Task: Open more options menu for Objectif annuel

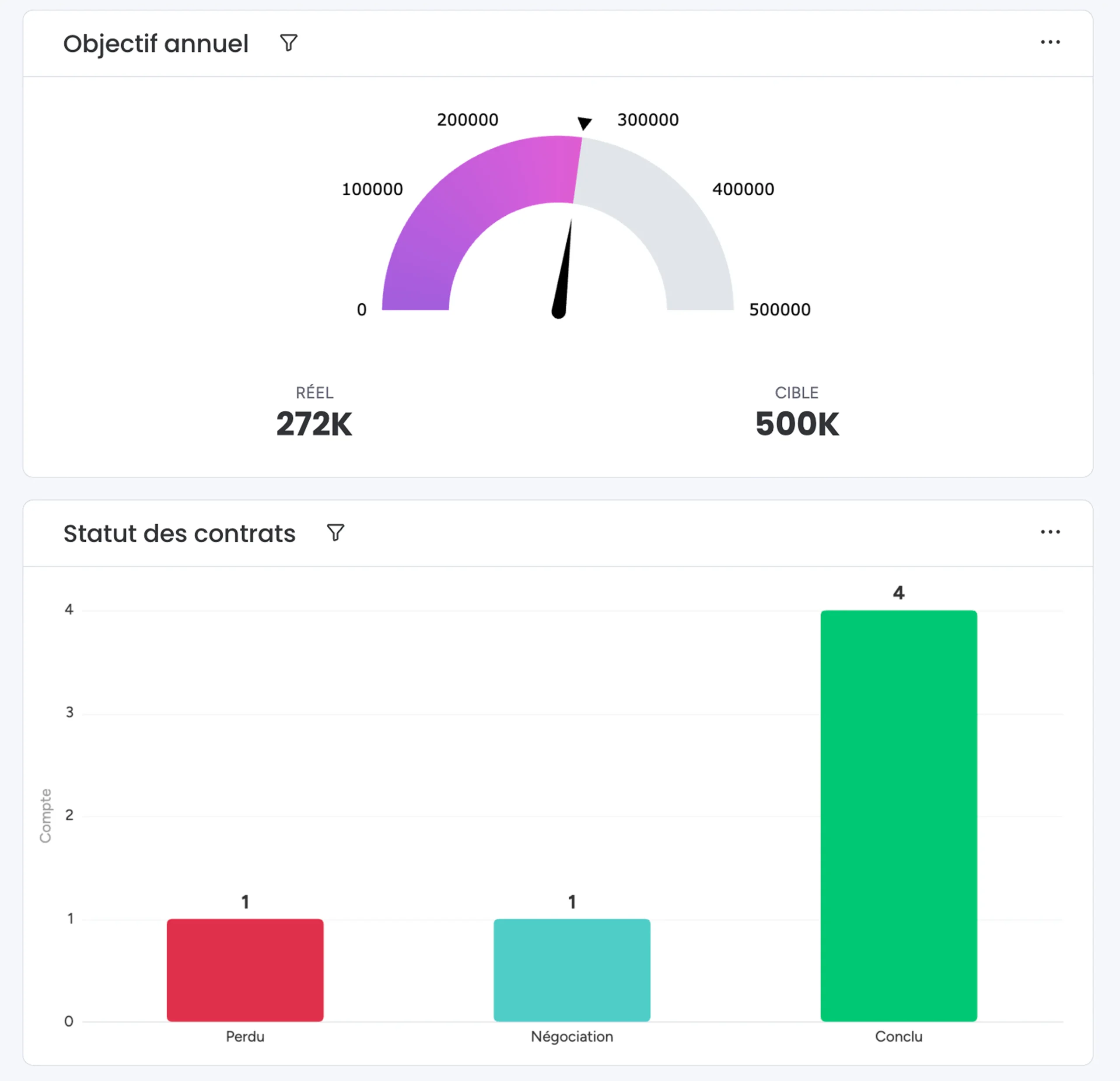Action: [x=1050, y=42]
